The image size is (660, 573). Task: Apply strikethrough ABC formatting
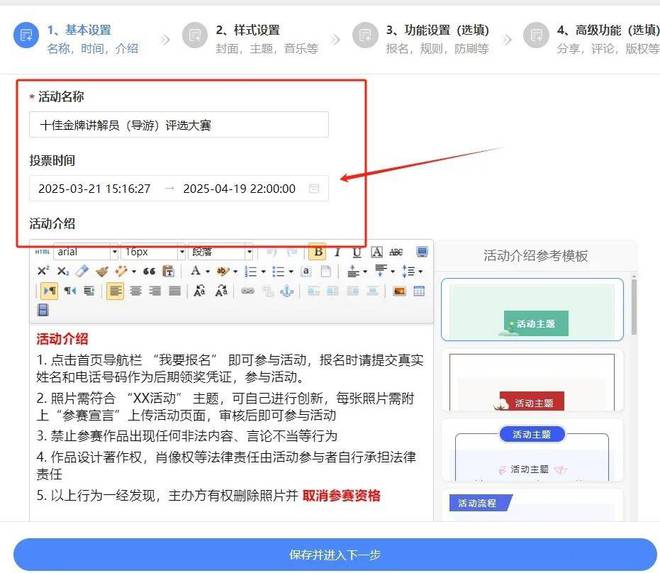(396, 252)
